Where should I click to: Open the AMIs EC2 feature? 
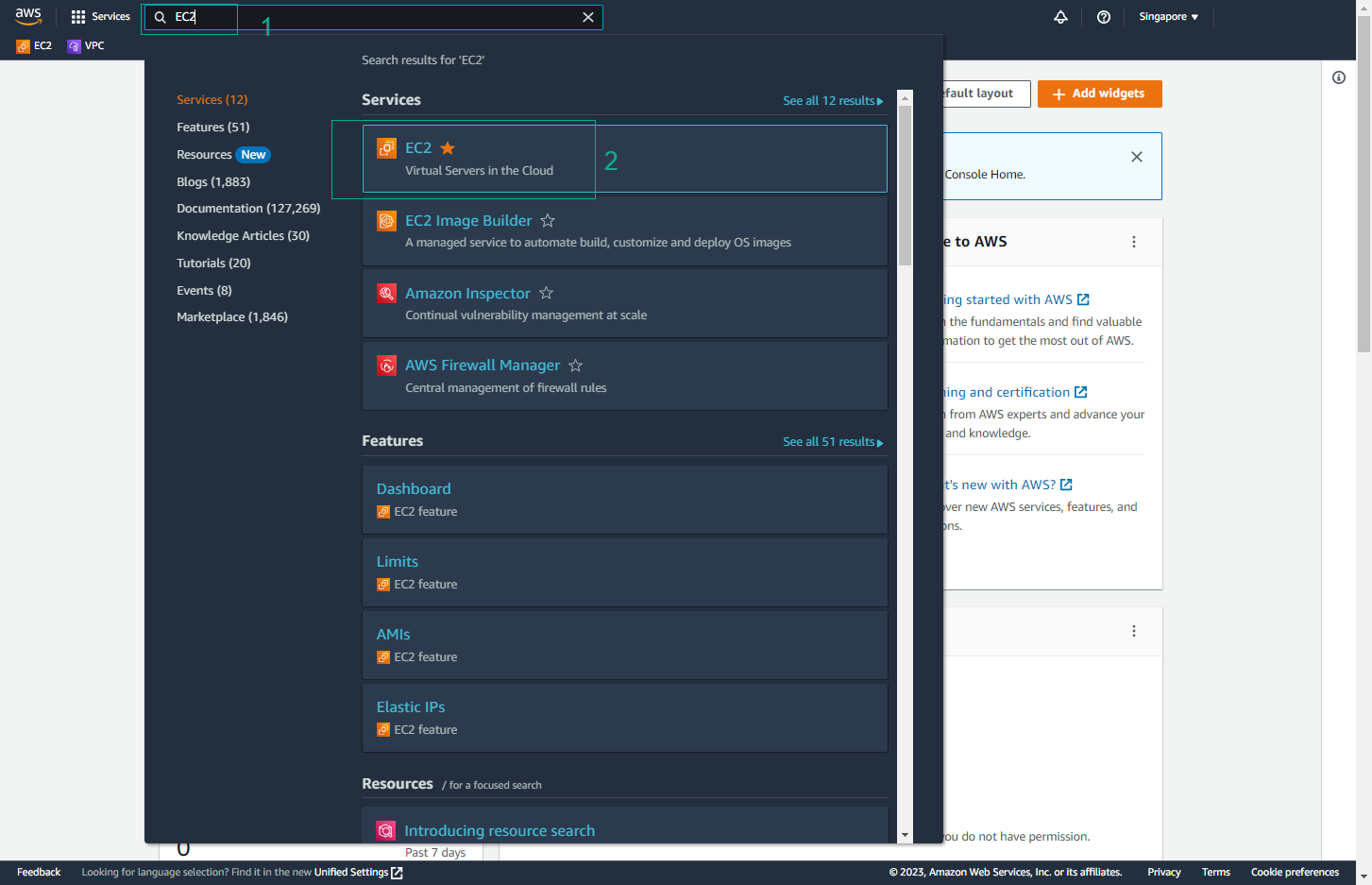click(x=394, y=635)
